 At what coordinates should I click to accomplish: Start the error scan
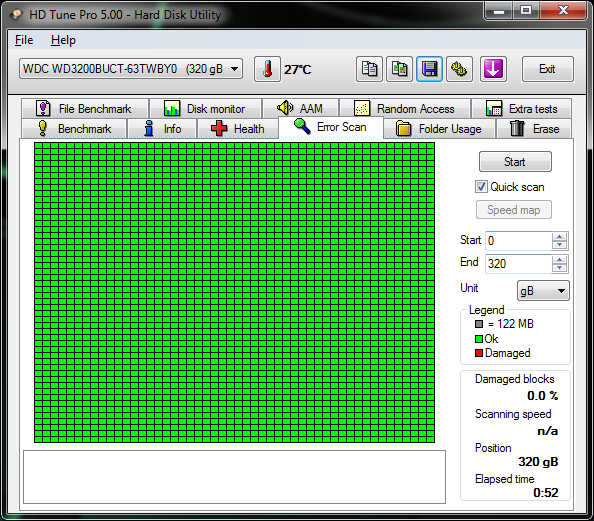515,162
